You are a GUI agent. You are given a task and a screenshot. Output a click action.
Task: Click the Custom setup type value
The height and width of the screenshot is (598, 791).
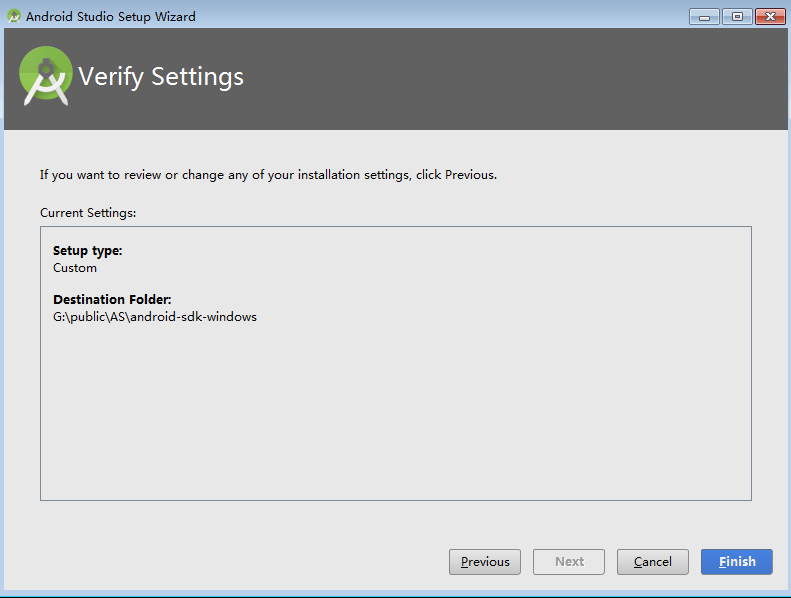[x=75, y=268]
